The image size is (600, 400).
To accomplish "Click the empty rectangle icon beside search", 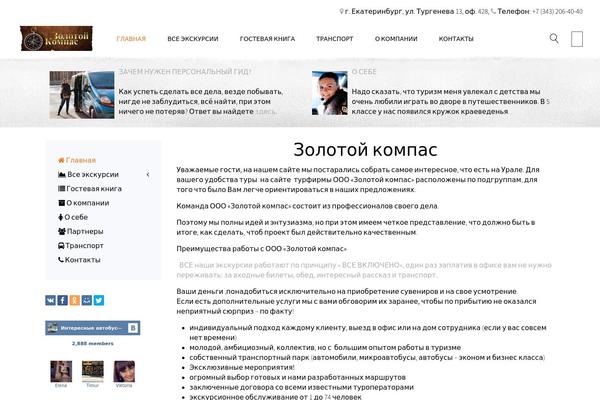I will click(577, 39).
